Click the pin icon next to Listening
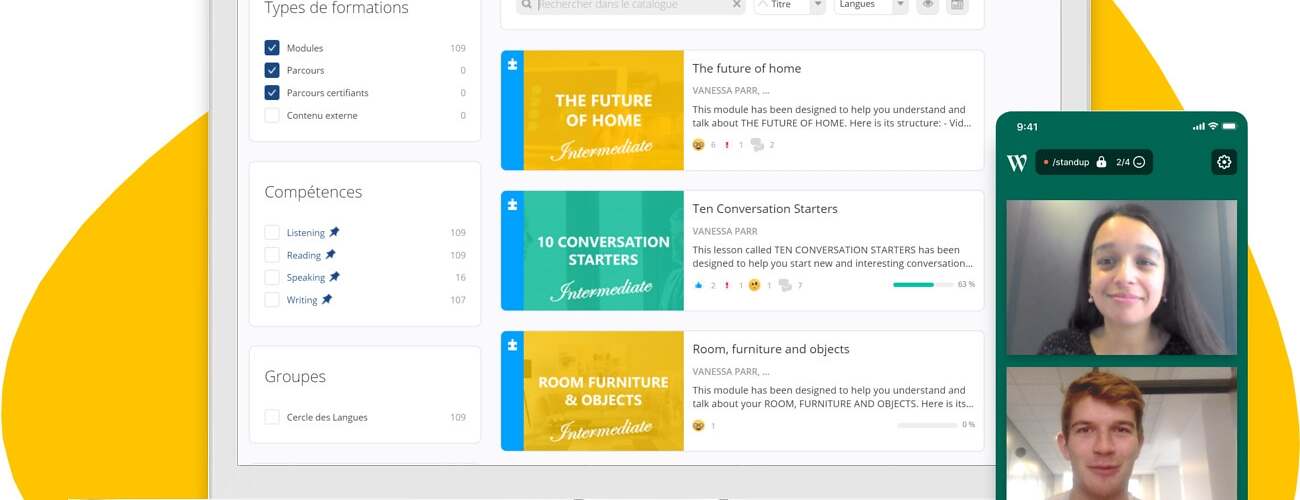The height and width of the screenshot is (500, 1300). (334, 232)
